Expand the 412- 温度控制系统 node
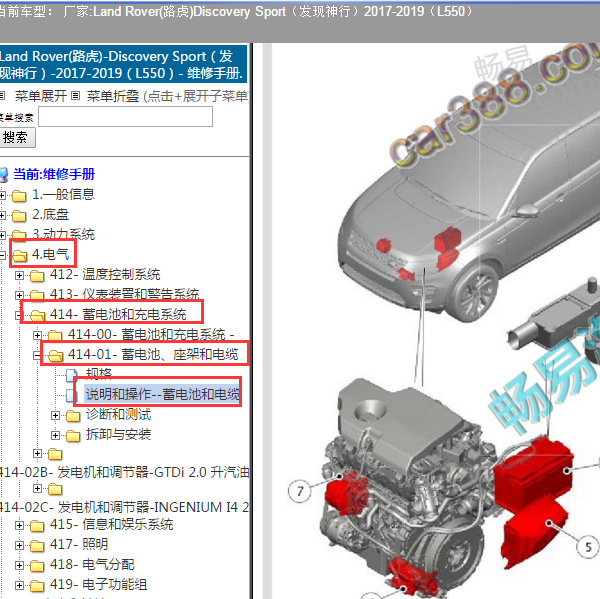The height and width of the screenshot is (599, 600). (19, 275)
